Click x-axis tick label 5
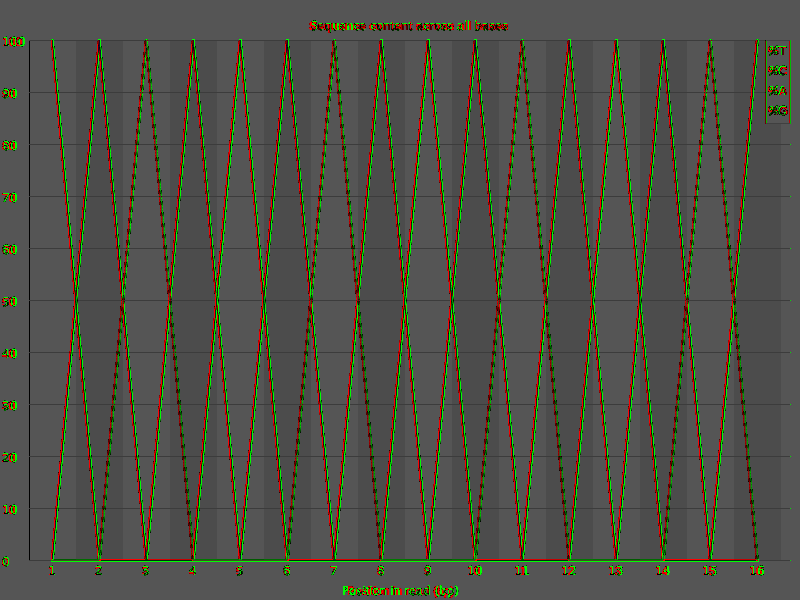 [x=240, y=571]
